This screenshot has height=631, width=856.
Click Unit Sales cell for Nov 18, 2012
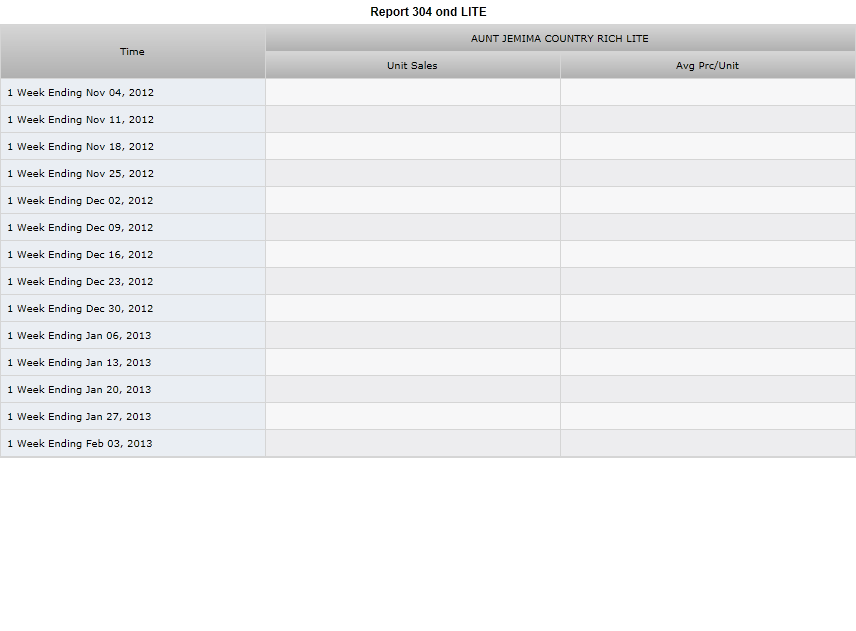point(413,146)
